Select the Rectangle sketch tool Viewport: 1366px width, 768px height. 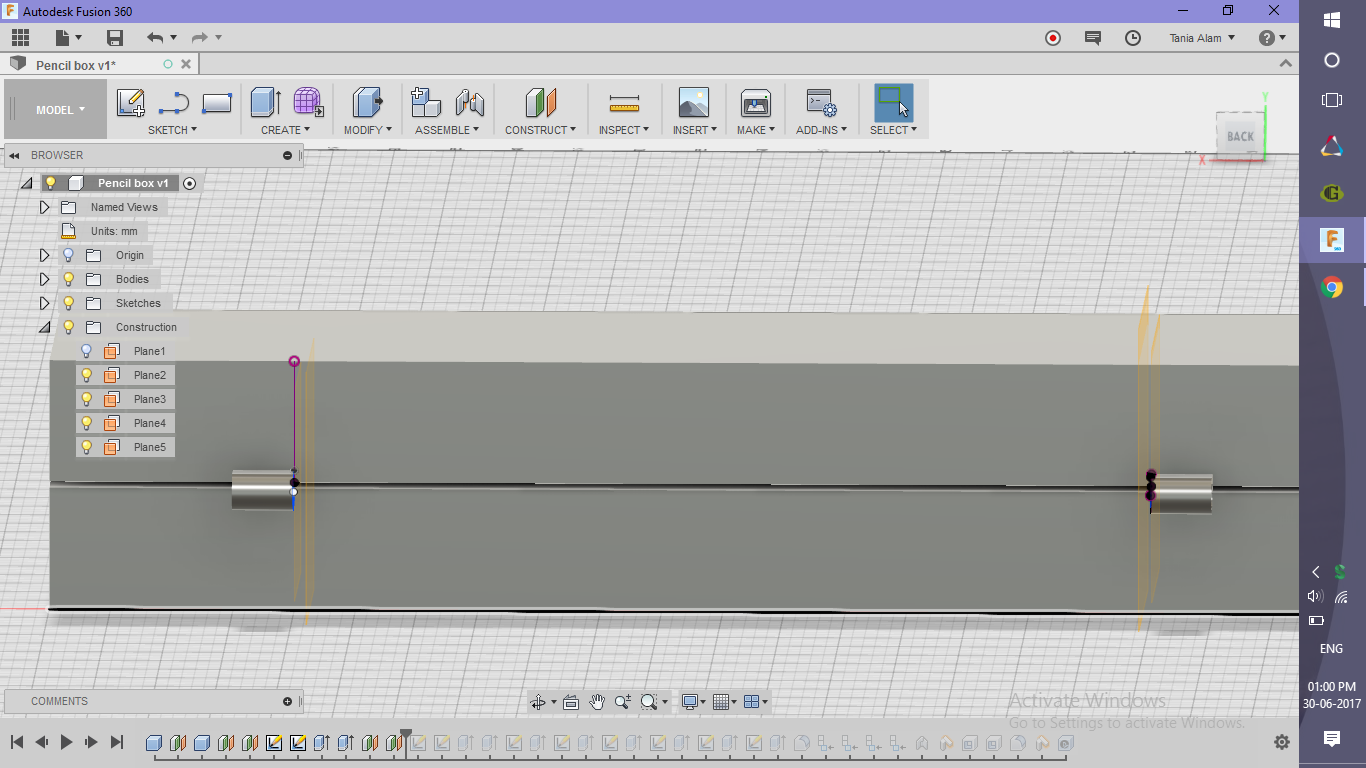(217, 103)
